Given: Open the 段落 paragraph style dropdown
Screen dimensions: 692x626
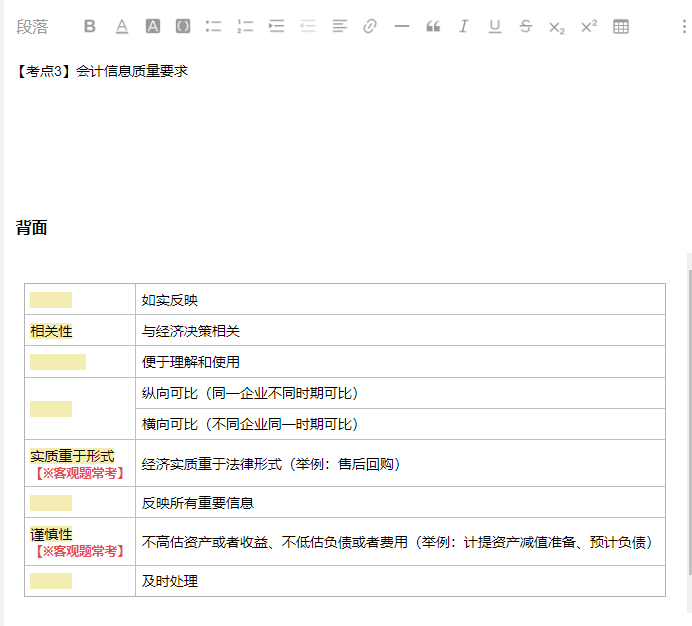Looking at the screenshot, I should coord(32,27).
